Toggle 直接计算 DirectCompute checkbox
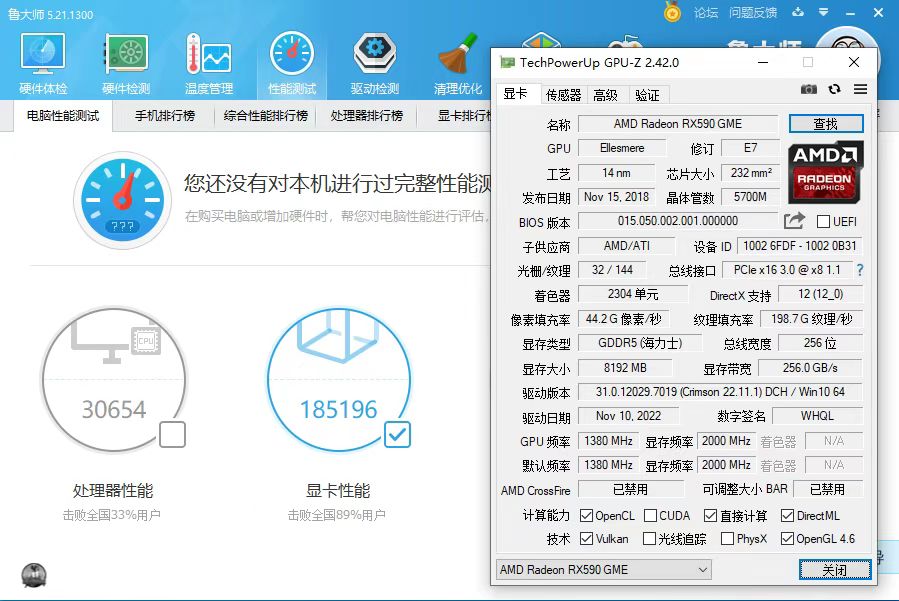The width and height of the screenshot is (899, 601). click(710, 516)
